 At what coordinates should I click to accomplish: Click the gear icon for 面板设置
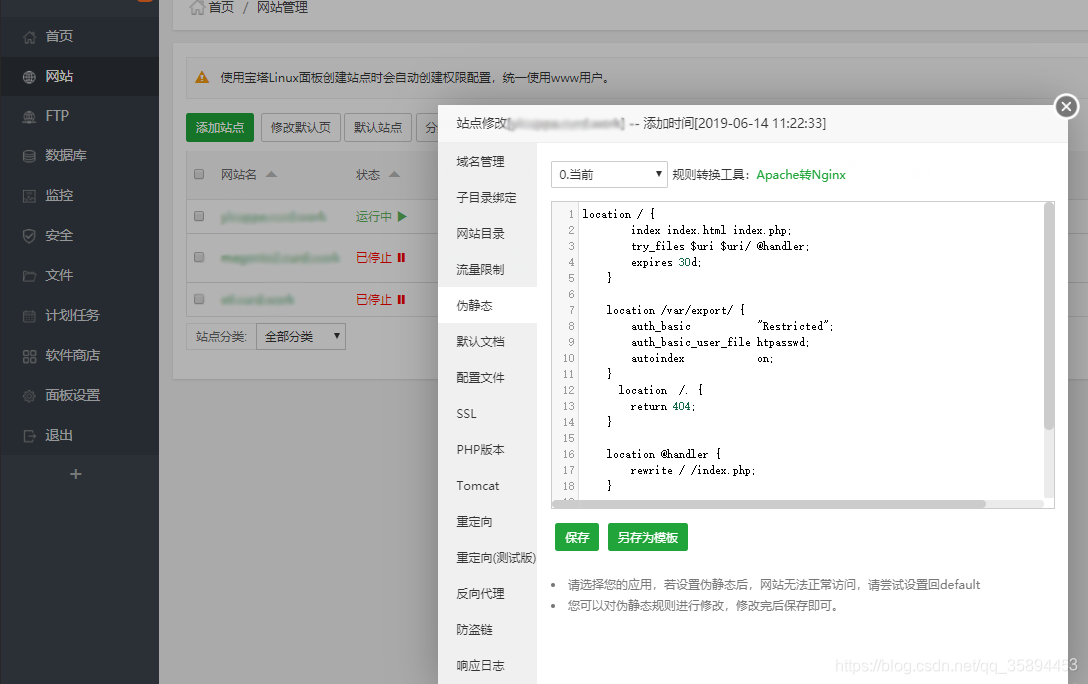29,396
